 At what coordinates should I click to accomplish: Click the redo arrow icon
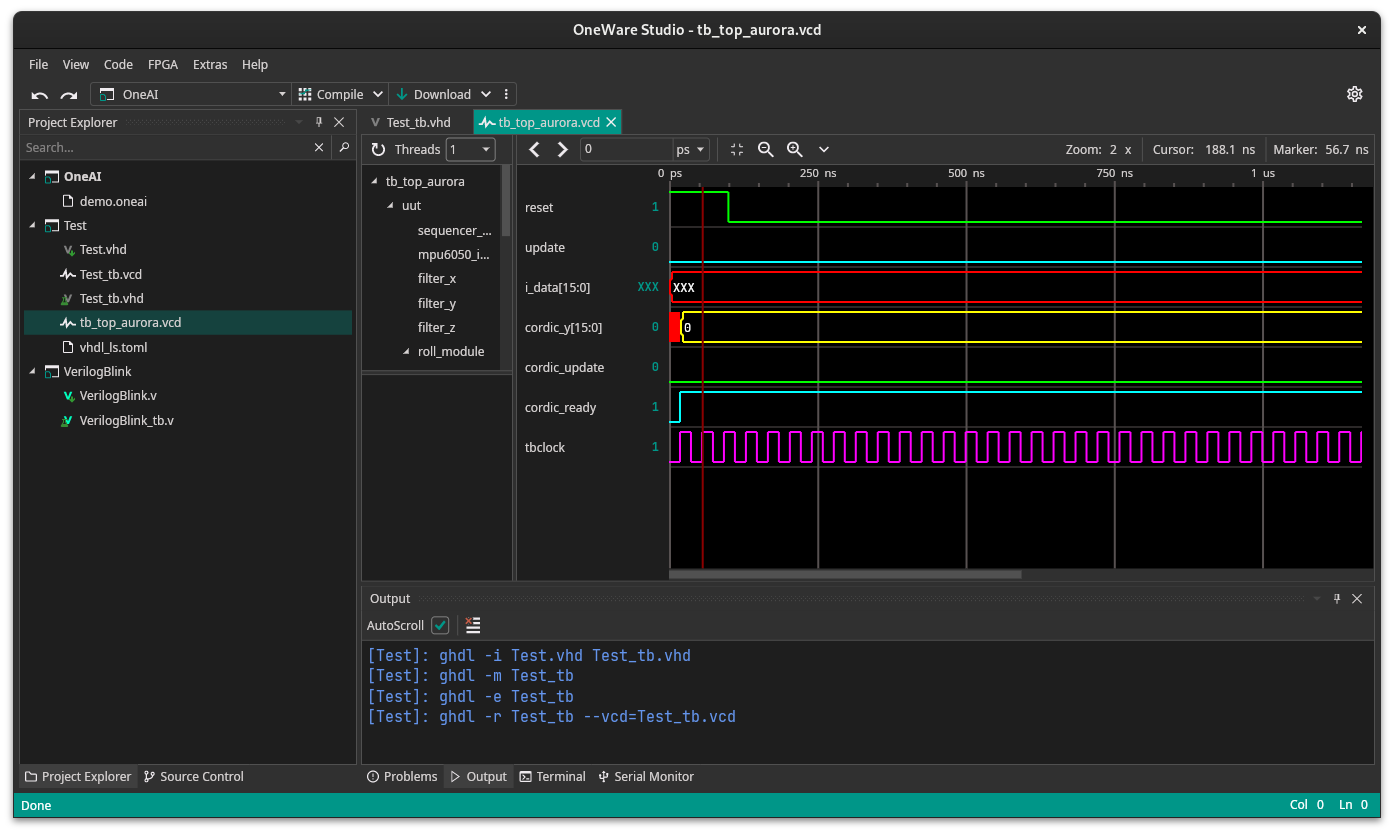pos(69,95)
